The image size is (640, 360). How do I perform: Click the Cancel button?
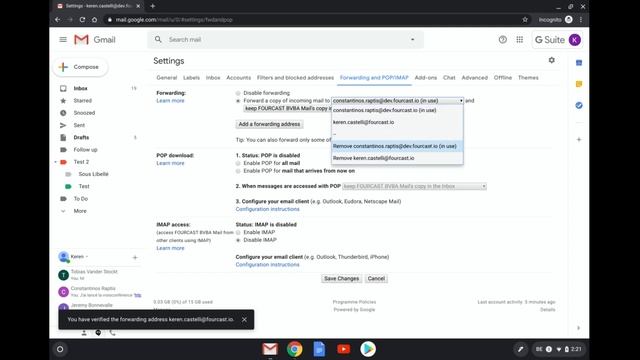coord(376,279)
